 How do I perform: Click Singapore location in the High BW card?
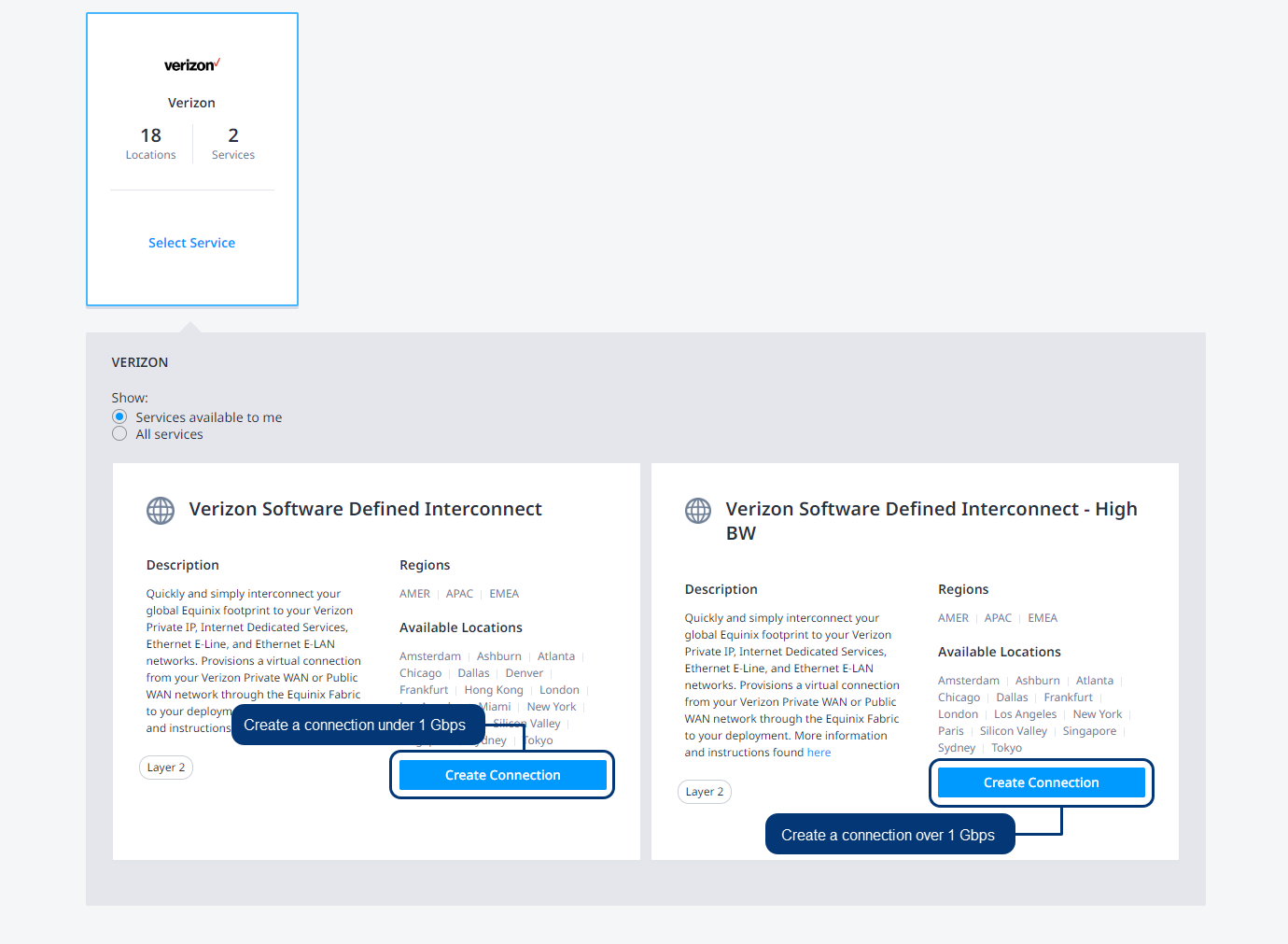[1089, 731]
